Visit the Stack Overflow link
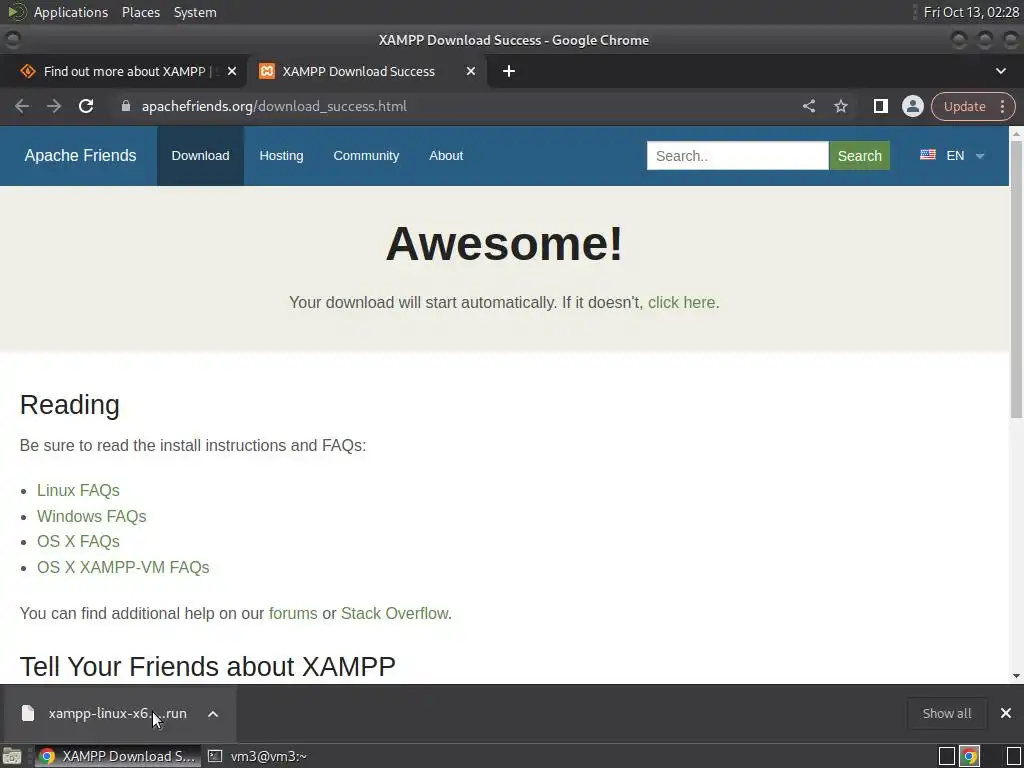The width and height of the screenshot is (1024, 768). point(394,613)
